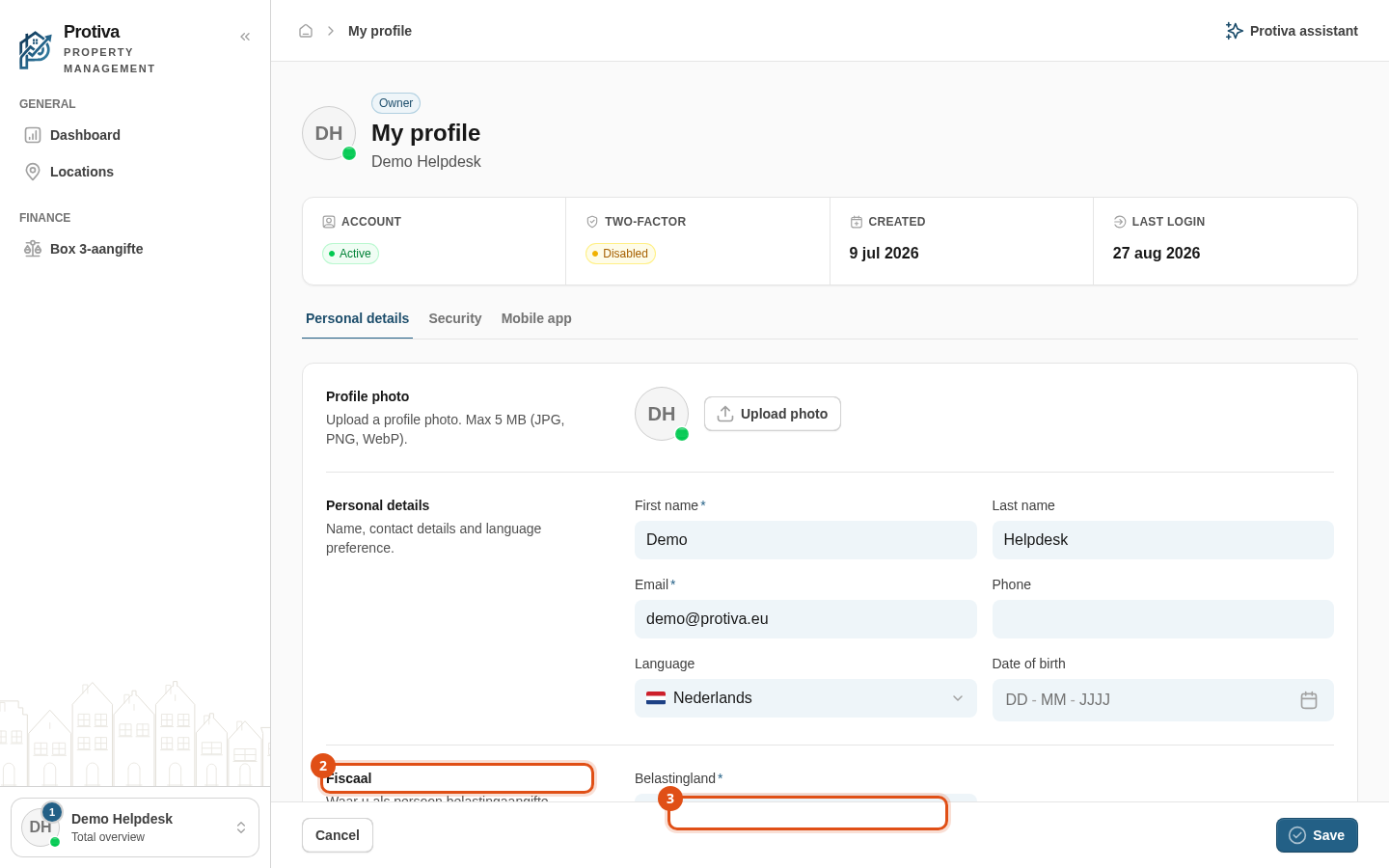The height and width of the screenshot is (868, 1389).
Task: Click the Locations pin icon
Action: point(33,172)
